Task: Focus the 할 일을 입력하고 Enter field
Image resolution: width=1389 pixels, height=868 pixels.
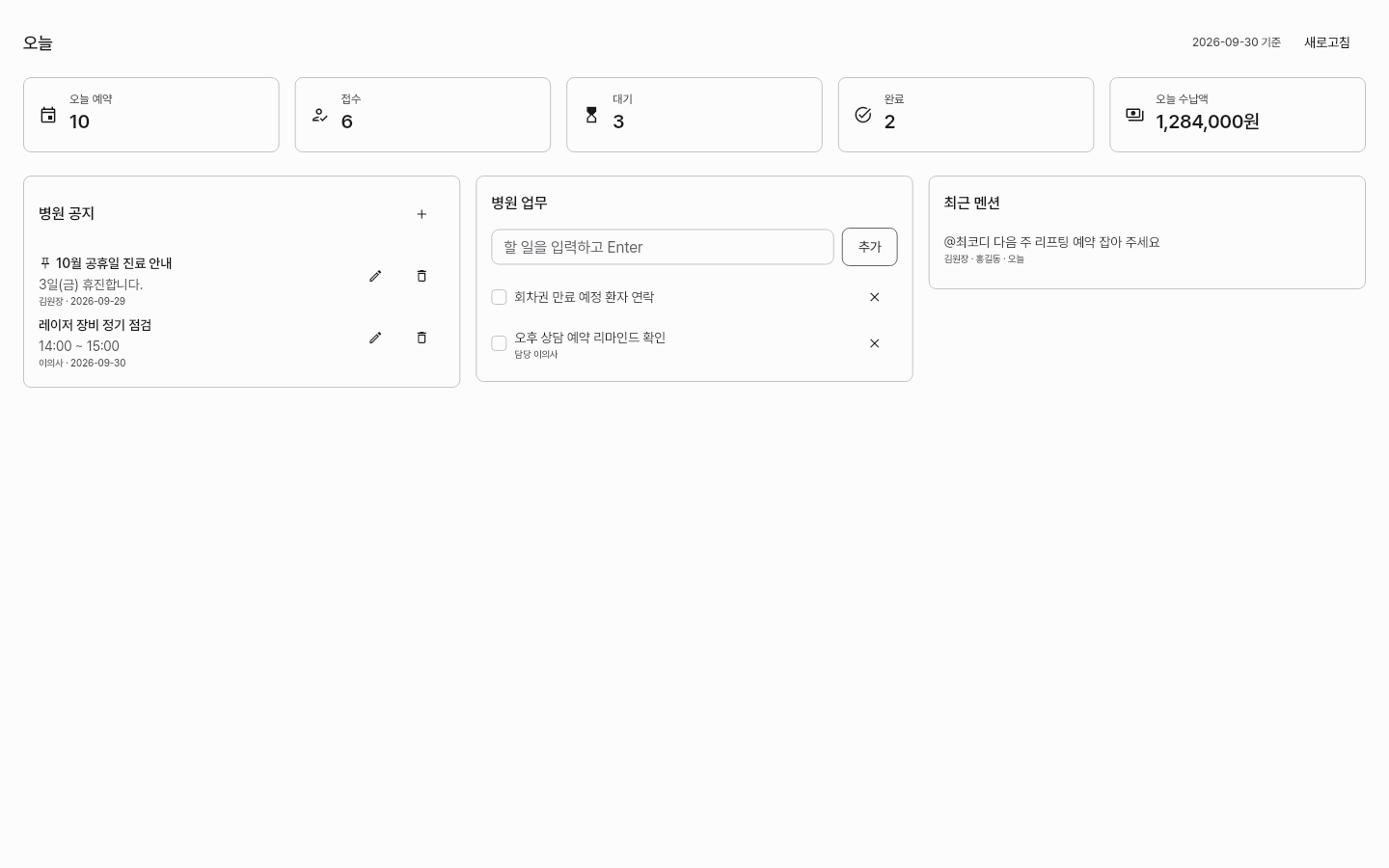Action: (663, 247)
